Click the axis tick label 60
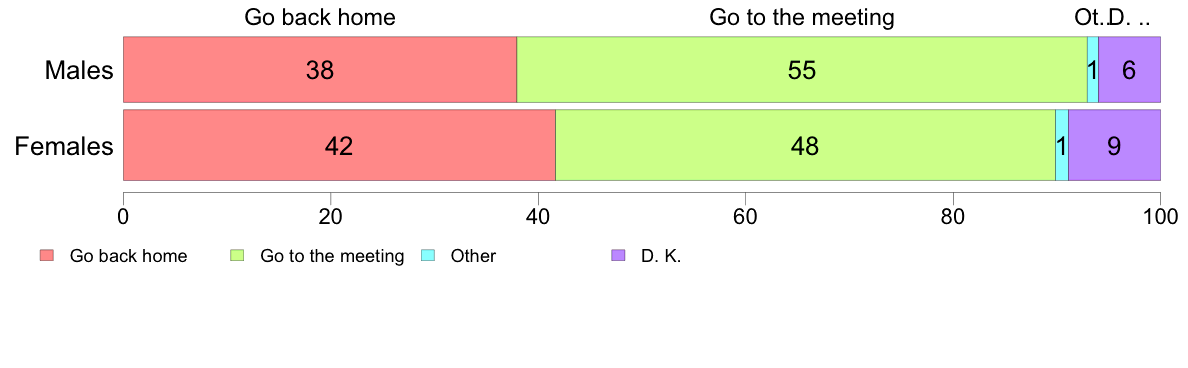1188x368 pixels. 746,214
